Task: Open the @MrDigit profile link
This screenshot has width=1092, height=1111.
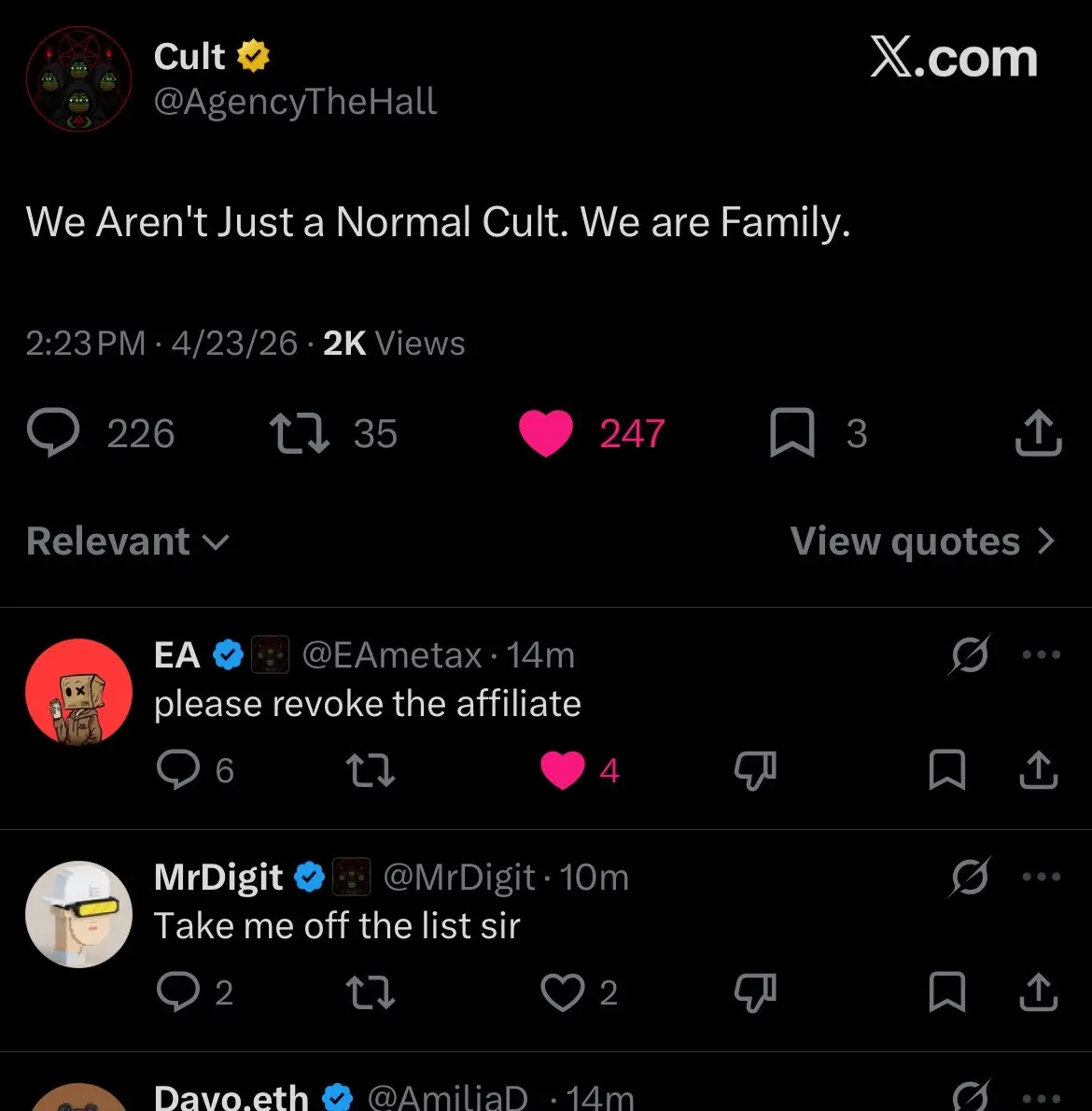Action: [x=459, y=878]
